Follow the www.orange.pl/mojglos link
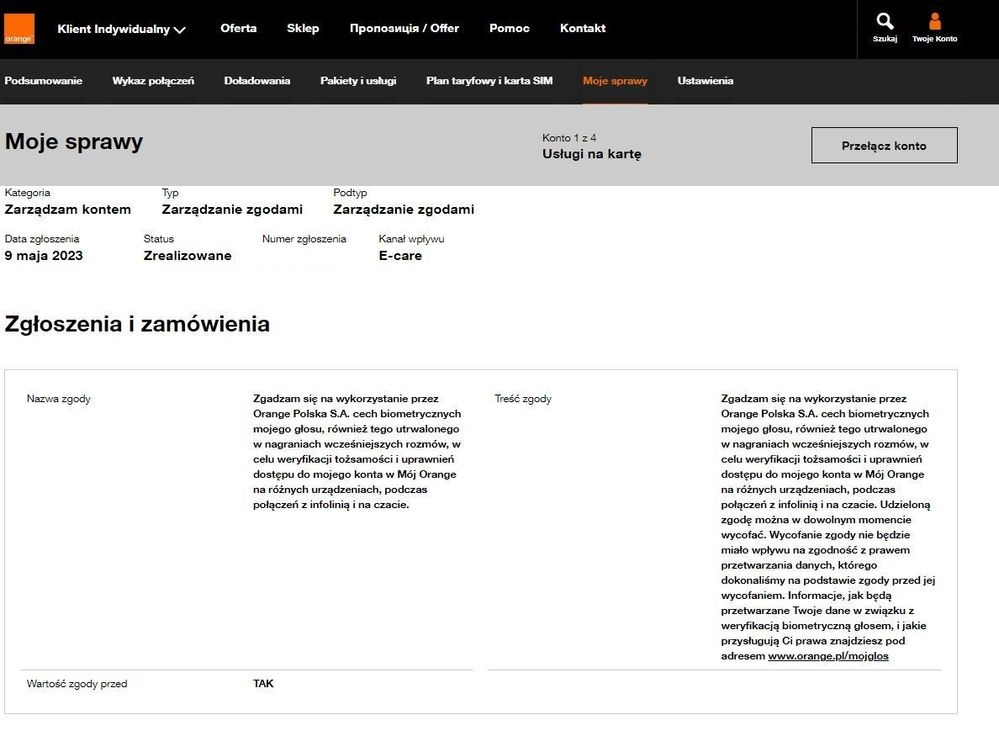999x737 pixels. (x=828, y=656)
